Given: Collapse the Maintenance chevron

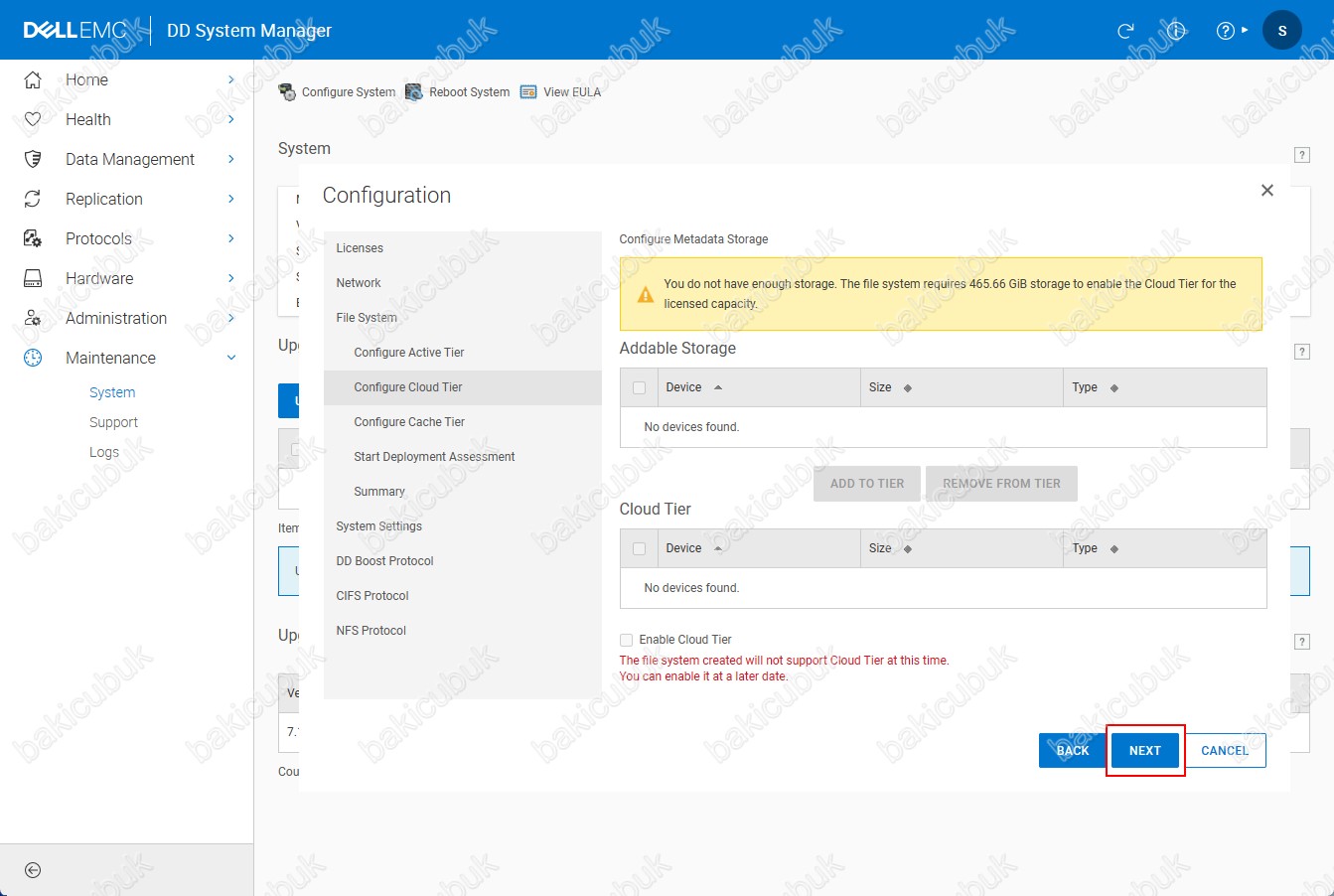Looking at the screenshot, I should point(231,358).
